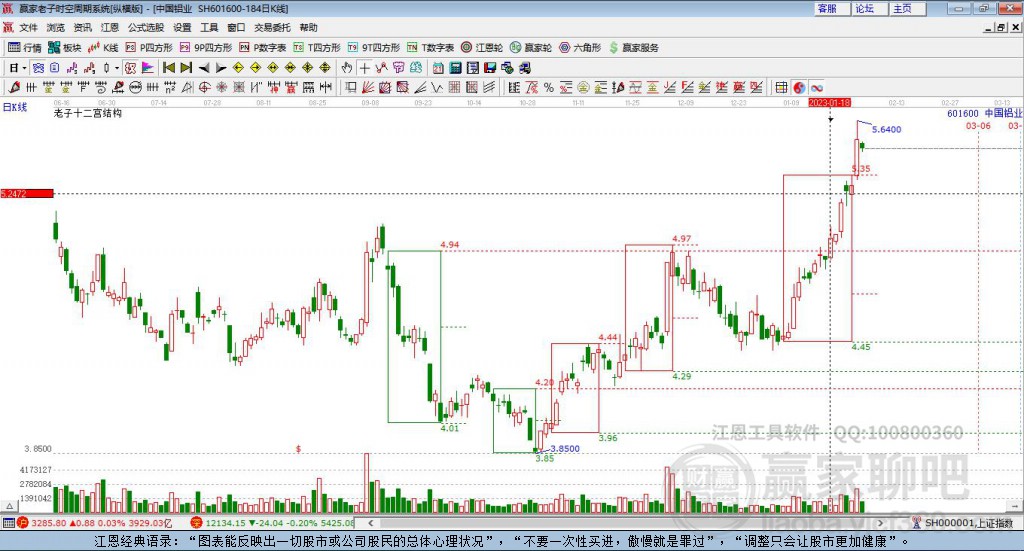Viewport: 1024px width, 551px height.
Task: Open the T数字表 time number table
Action: click(430, 48)
